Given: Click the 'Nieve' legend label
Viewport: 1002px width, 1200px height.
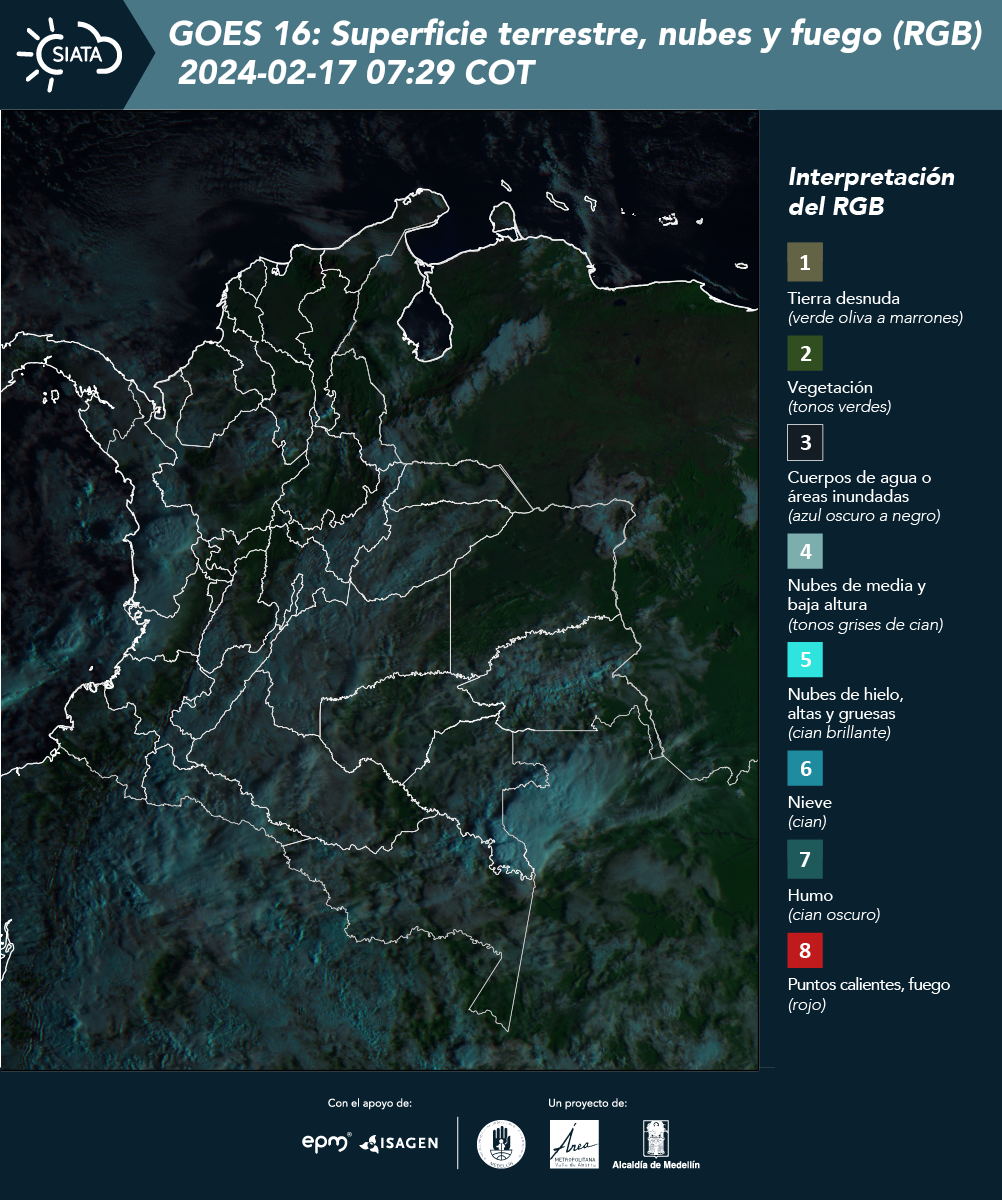Looking at the screenshot, I should coord(810,802).
